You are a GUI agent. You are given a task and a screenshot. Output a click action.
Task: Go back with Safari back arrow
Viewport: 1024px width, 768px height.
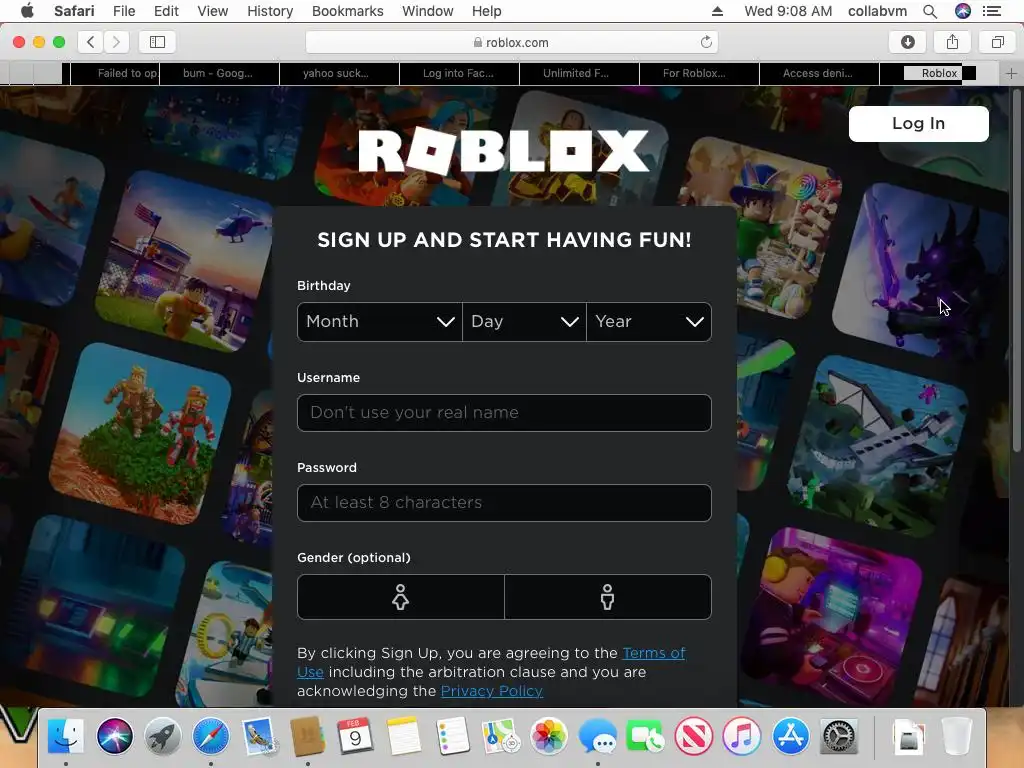click(x=91, y=42)
